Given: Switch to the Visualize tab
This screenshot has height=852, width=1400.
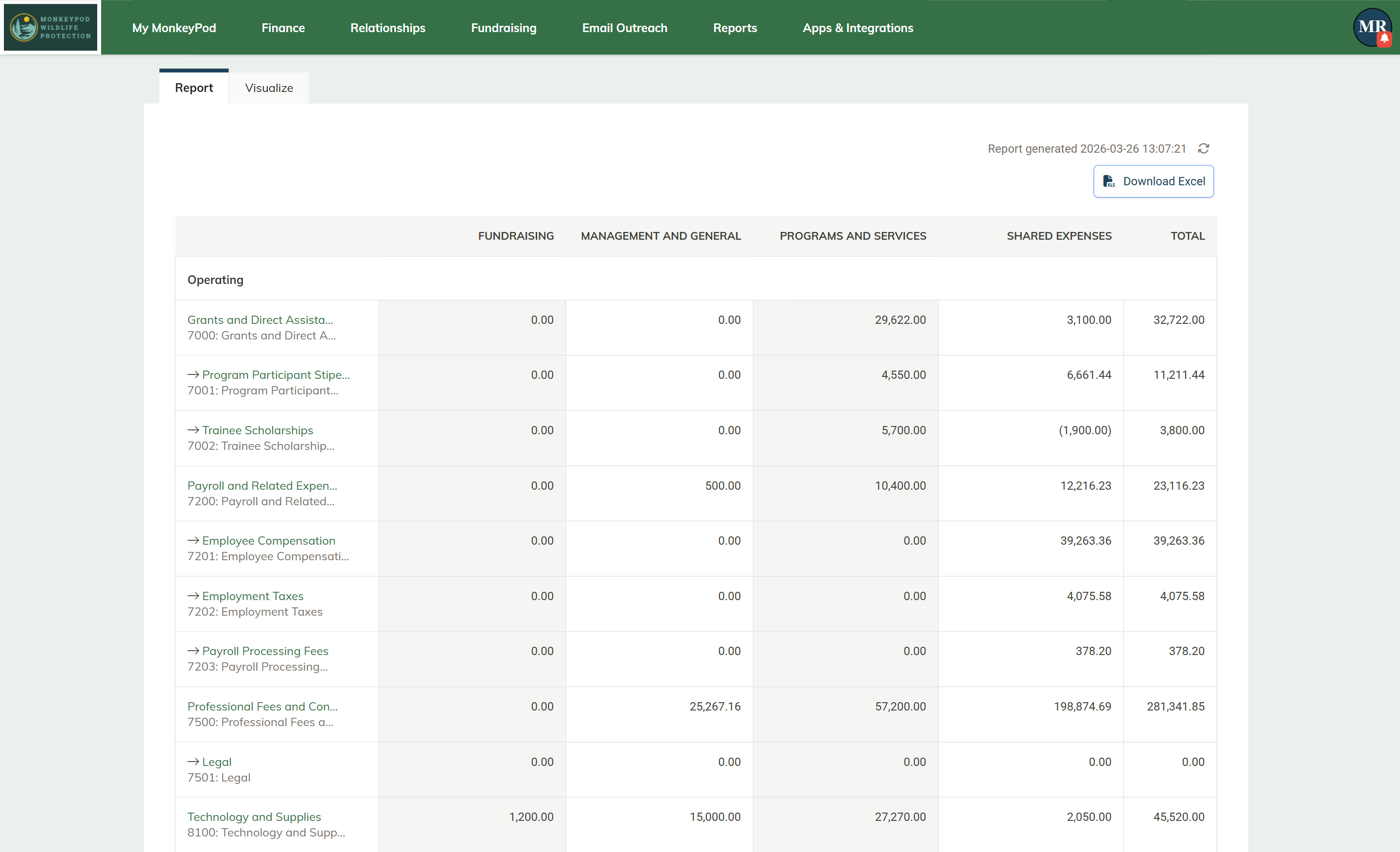Looking at the screenshot, I should tap(269, 88).
